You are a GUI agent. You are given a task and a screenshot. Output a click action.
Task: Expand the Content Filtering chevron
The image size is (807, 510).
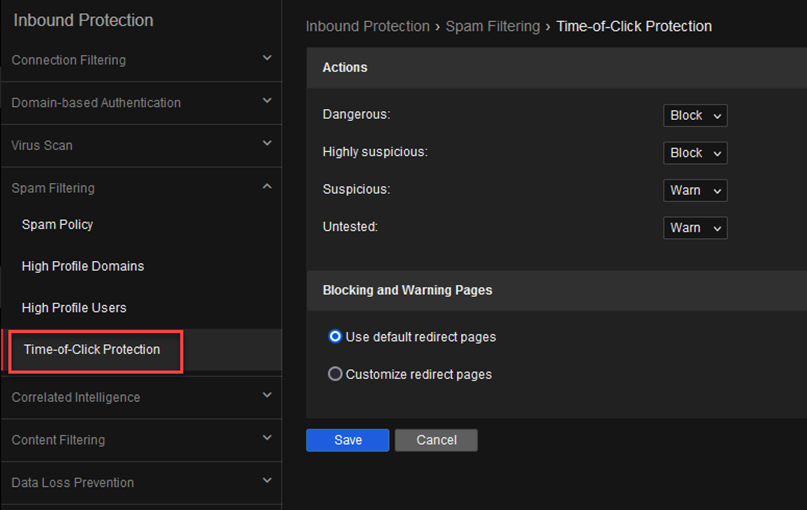267,438
